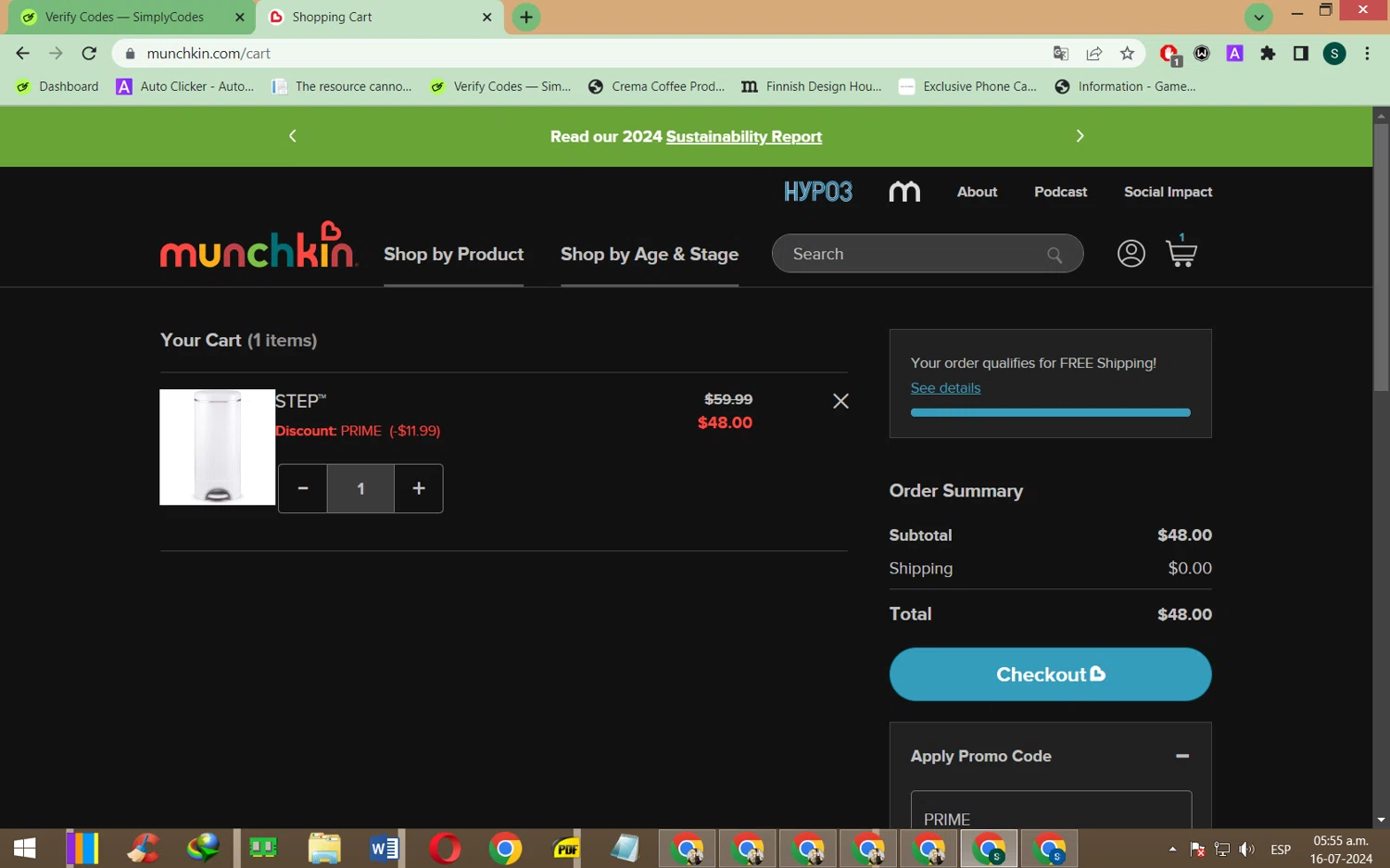Open the user account profile icon

pyautogui.click(x=1131, y=253)
